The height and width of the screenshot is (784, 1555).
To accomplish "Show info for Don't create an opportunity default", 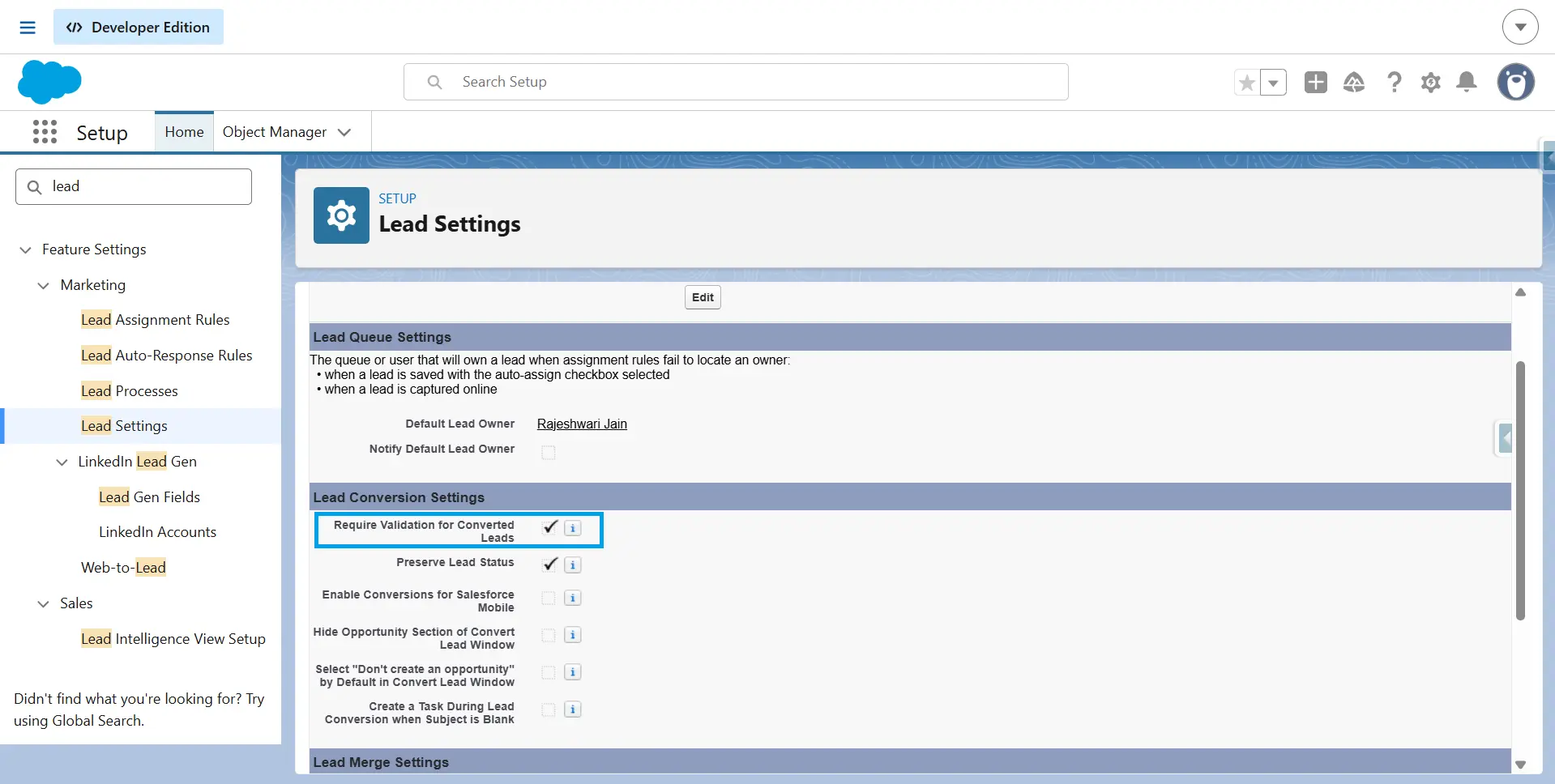I will 573,672.
